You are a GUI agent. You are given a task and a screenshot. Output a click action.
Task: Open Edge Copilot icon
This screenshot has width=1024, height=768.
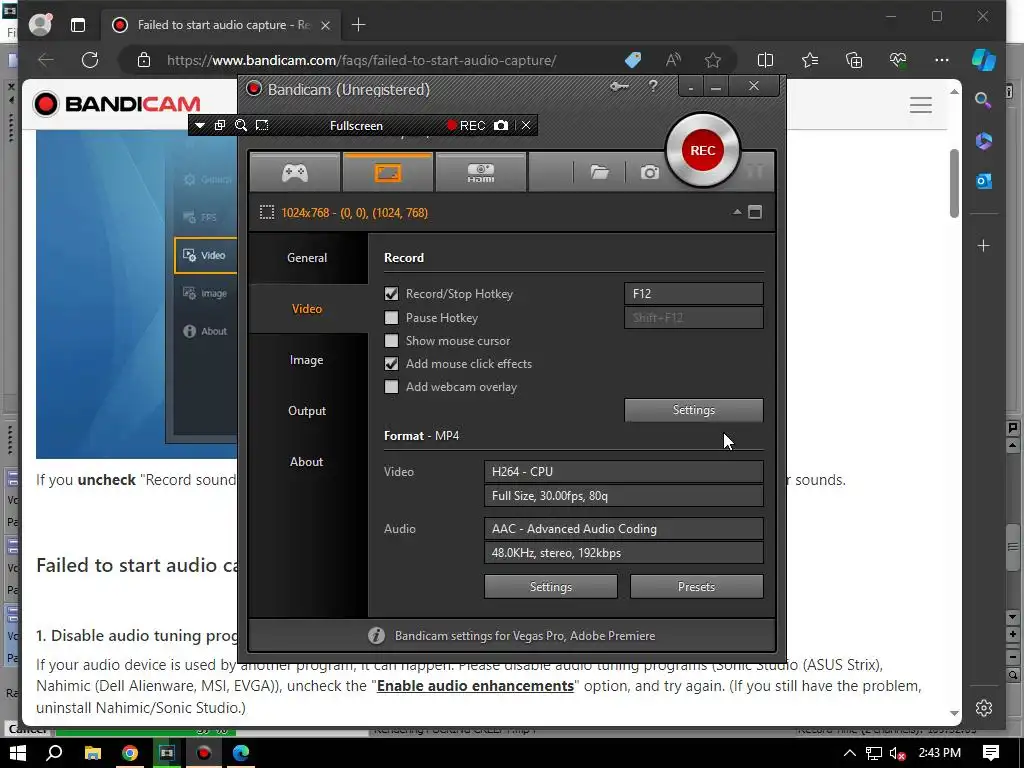click(x=983, y=59)
